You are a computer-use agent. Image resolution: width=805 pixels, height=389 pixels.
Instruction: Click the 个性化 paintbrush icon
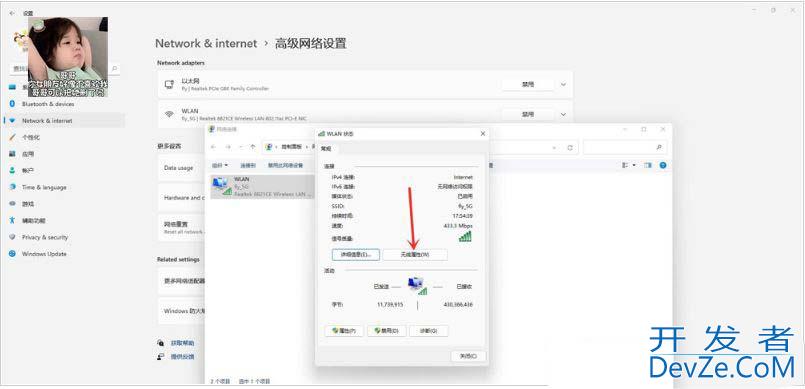pyautogui.click(x=12, y=138)
